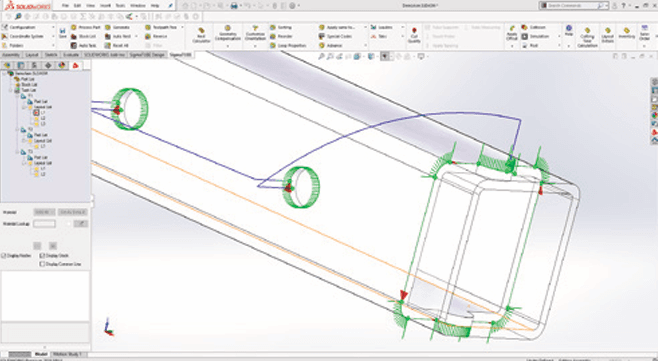Switch to the Sketch tab
The height and width of the screenshot is (361, 658).
[51, 55]
